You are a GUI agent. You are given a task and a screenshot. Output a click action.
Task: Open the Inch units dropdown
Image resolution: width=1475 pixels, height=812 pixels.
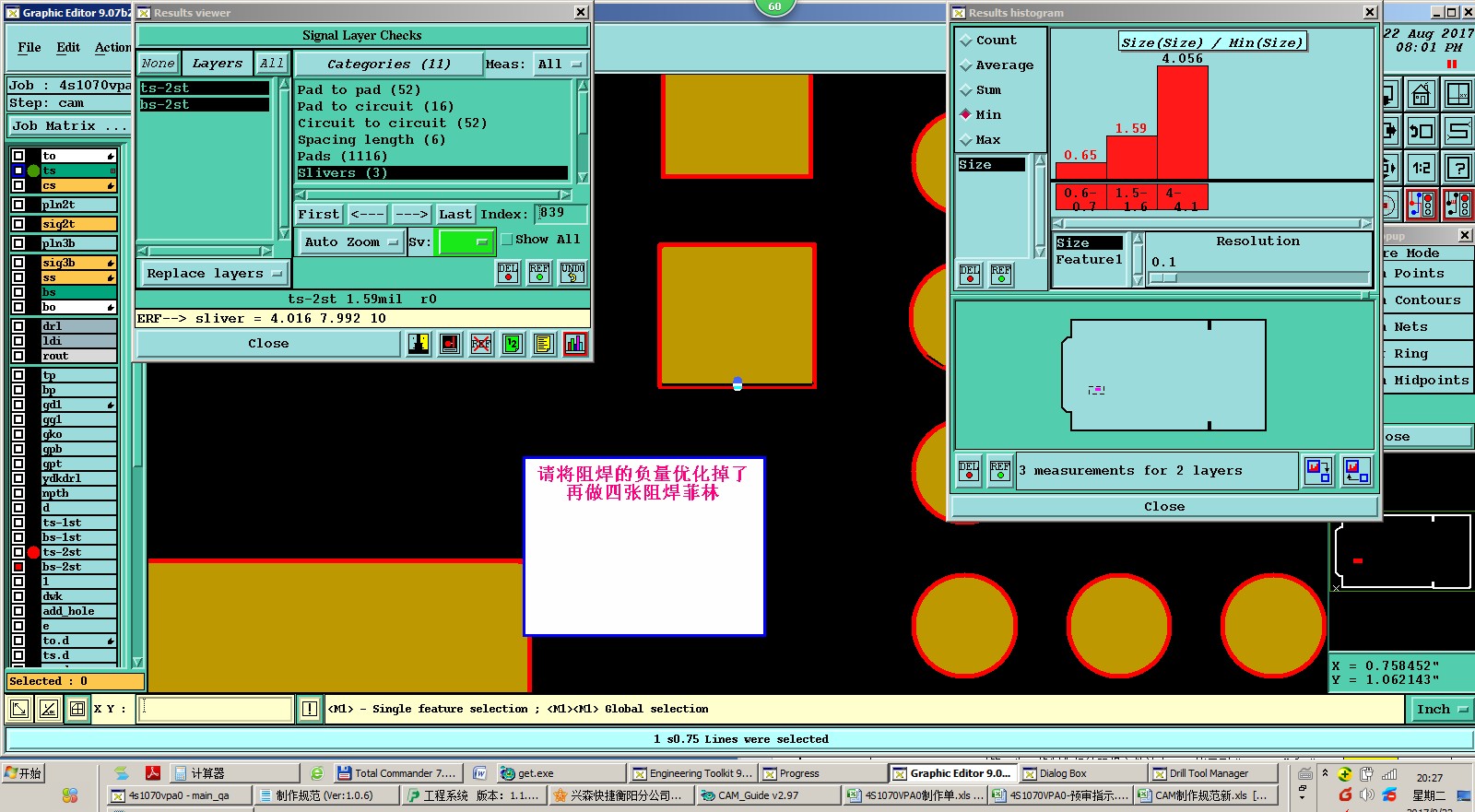1441,709
